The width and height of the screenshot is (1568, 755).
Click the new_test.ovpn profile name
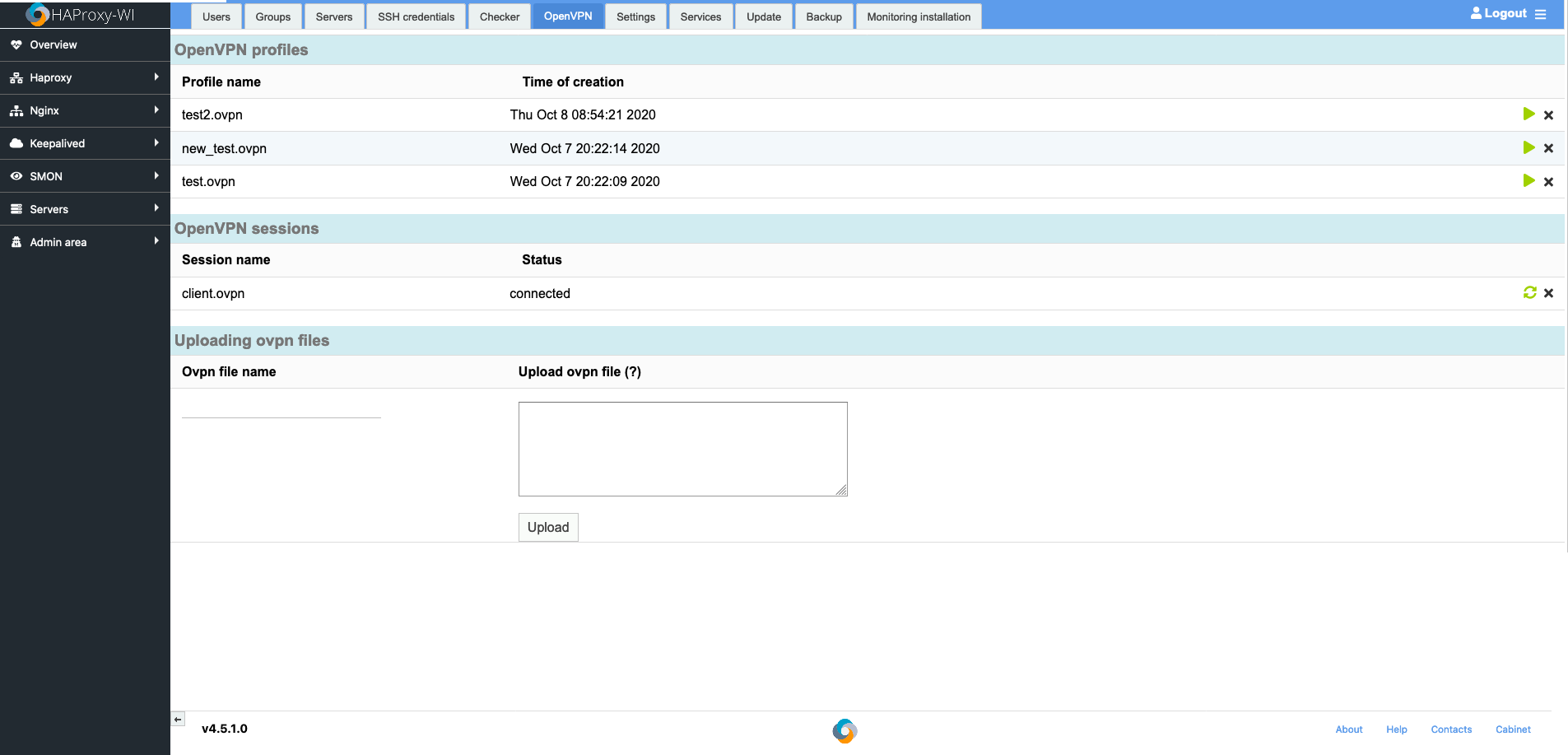pyautogui.click(x=224, y=148)
